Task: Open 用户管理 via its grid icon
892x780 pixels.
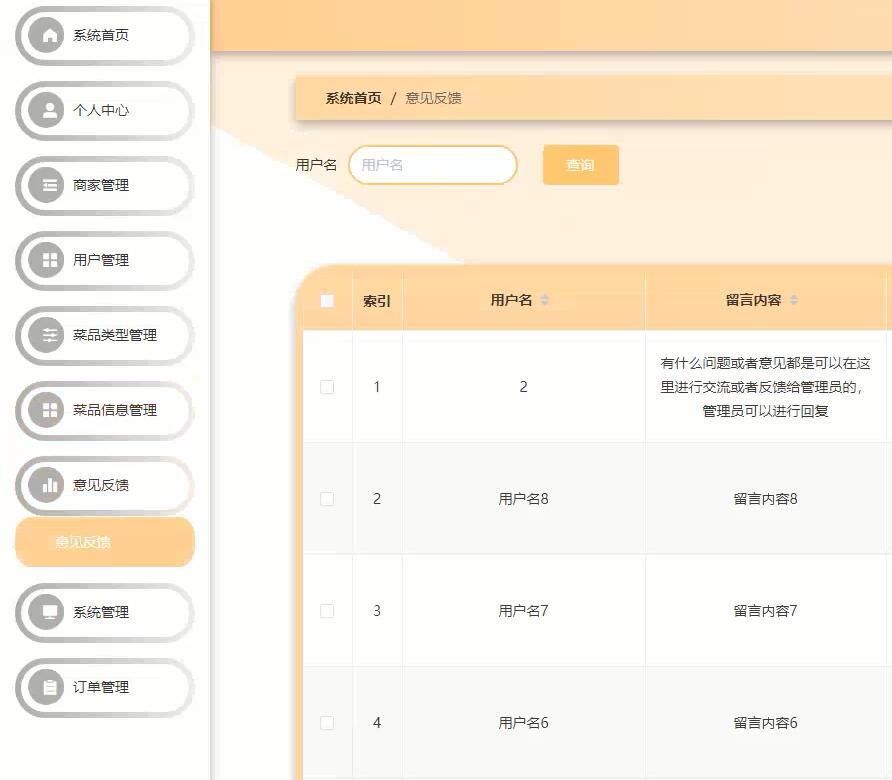Action: [48, 260]
